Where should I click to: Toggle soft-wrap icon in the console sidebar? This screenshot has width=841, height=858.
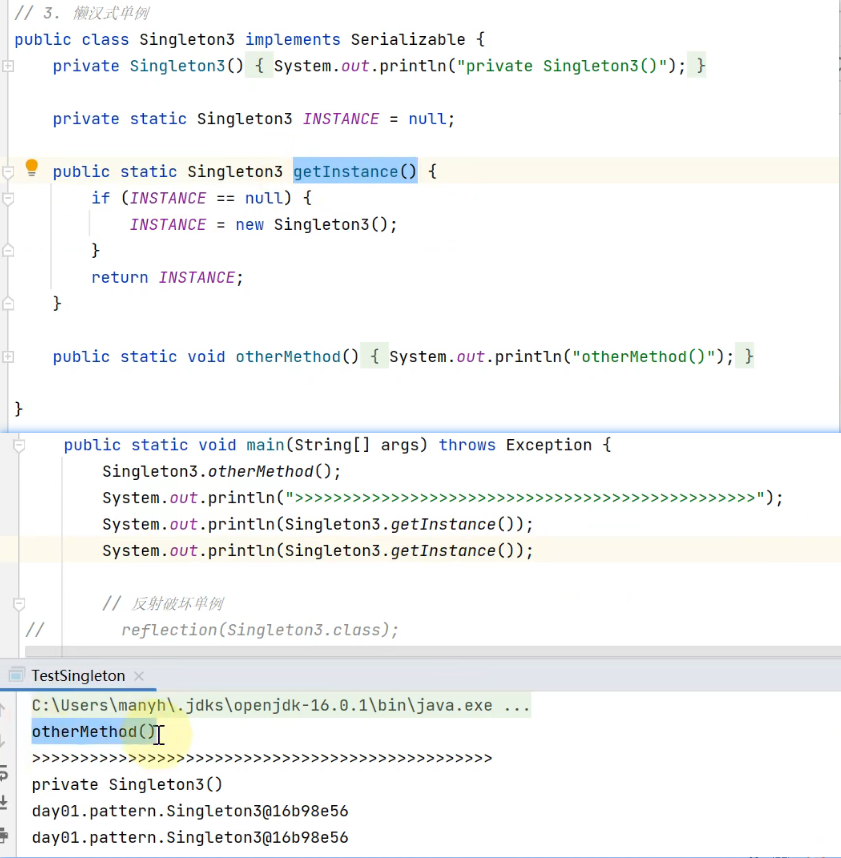pos(5,771)
